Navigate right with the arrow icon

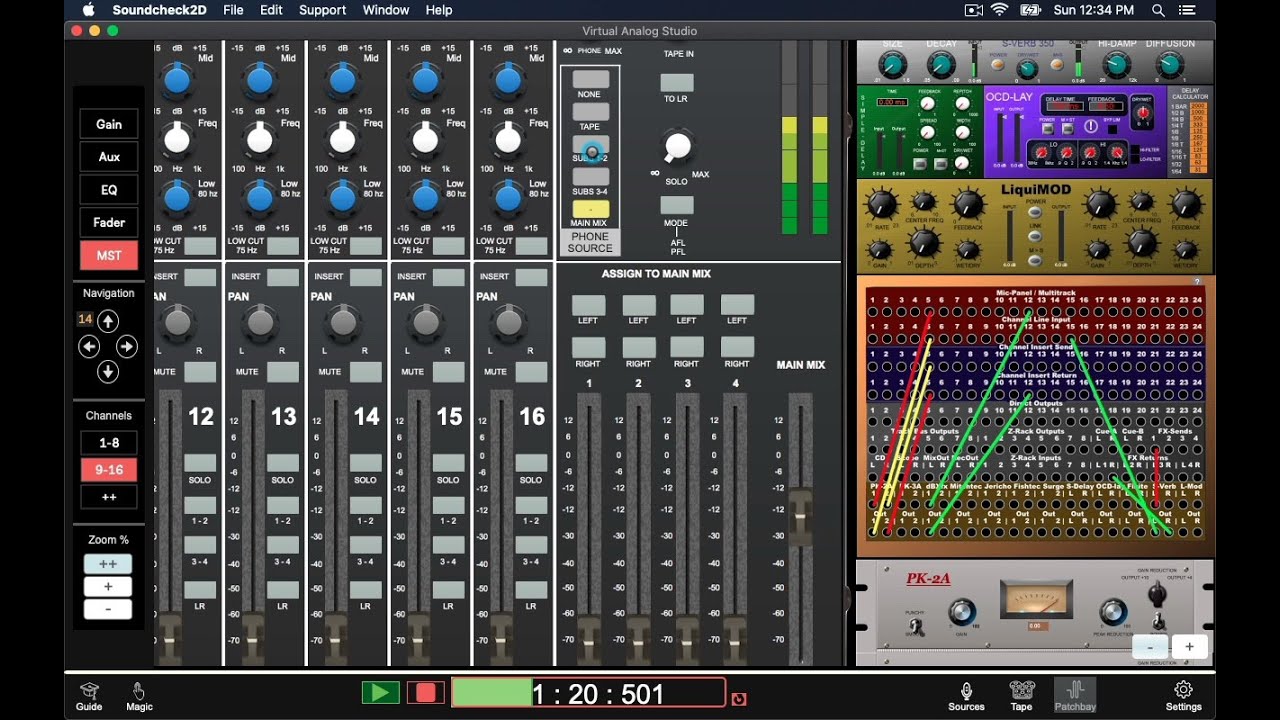click(127, 347)
